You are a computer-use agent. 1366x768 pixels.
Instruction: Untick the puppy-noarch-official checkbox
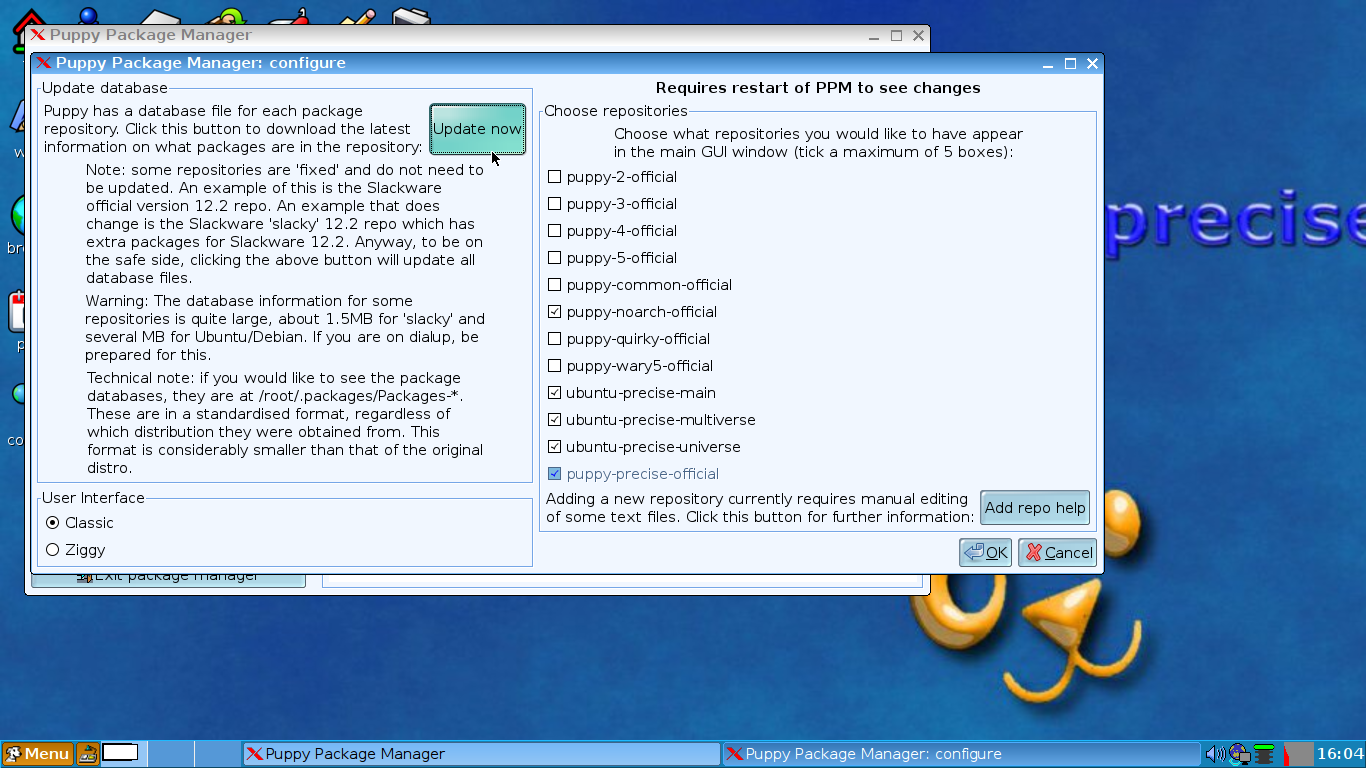tap(555, 312)
